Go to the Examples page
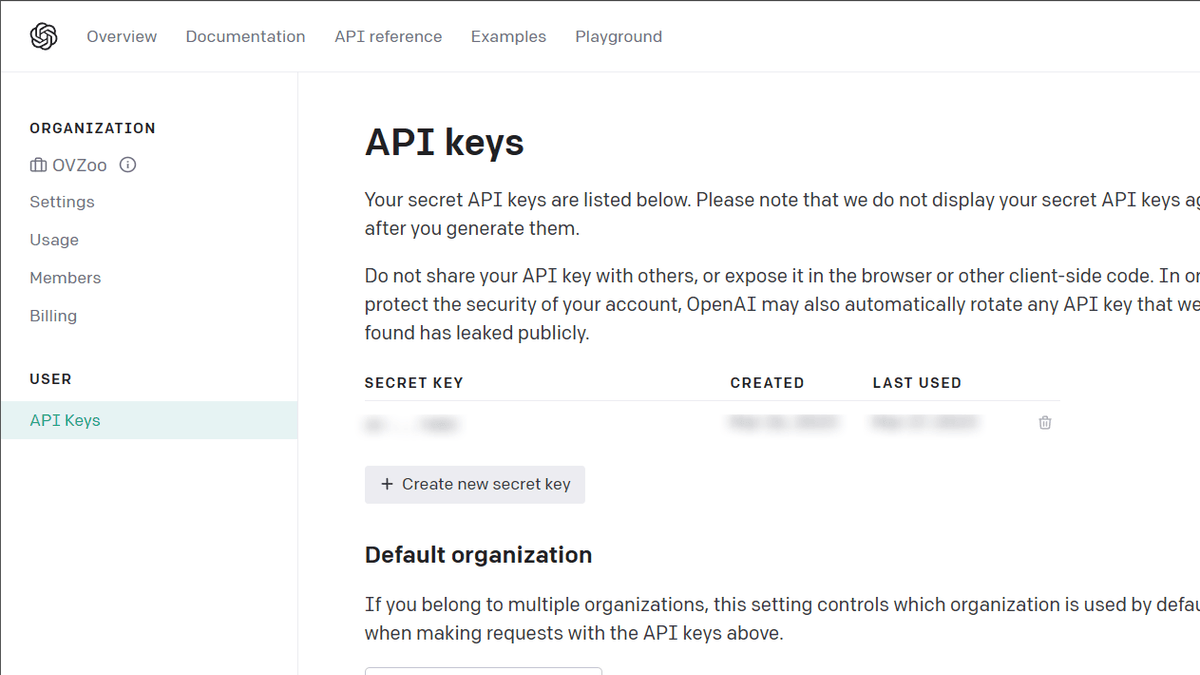Image resolution: width=1200 pixels, height=675 pixels. [508, 36]
